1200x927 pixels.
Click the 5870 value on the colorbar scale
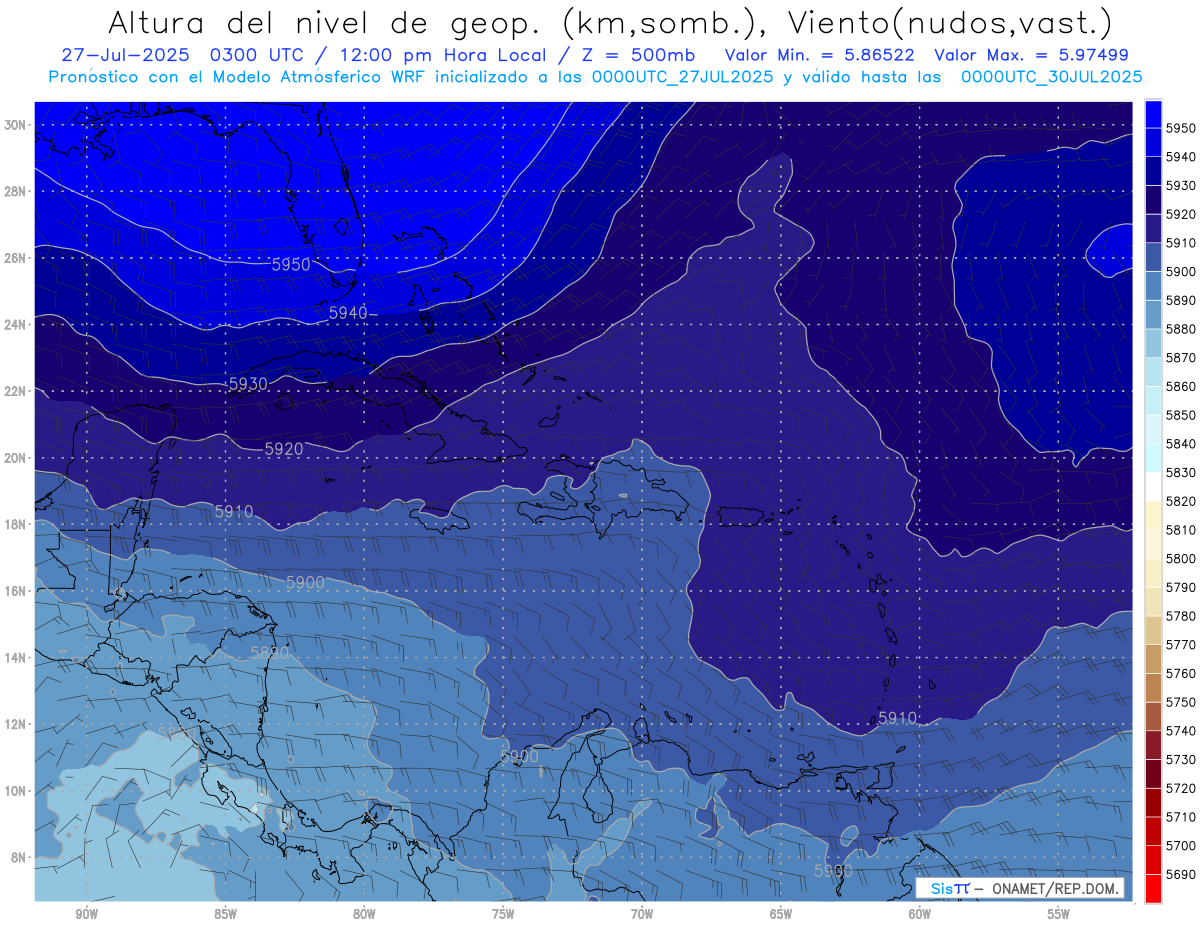tap(1181, 358)
